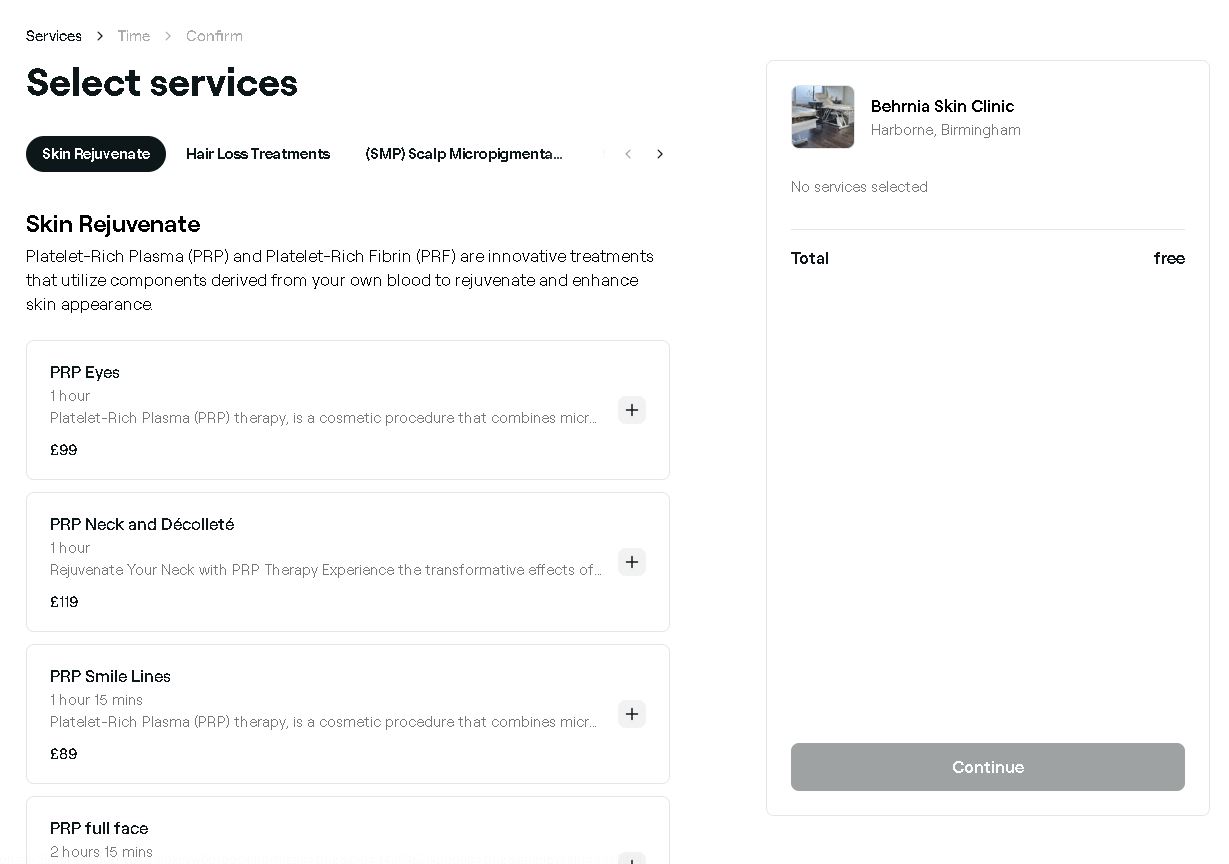Go to Services breadcrumb step

54,36
